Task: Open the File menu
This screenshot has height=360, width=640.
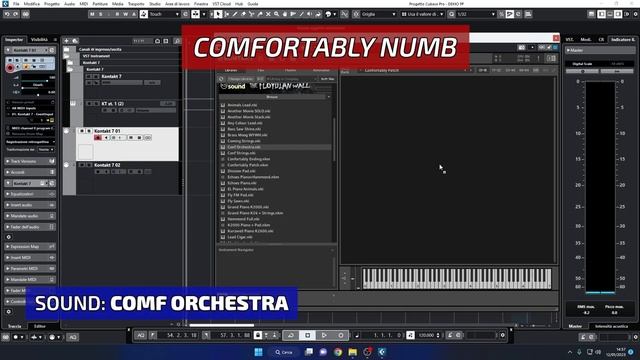Action: (x=16, y=4)
